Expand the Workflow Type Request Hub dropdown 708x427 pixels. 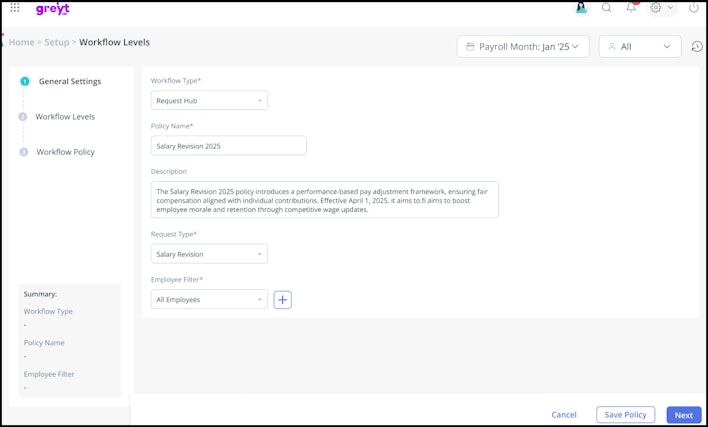(209, 101)
